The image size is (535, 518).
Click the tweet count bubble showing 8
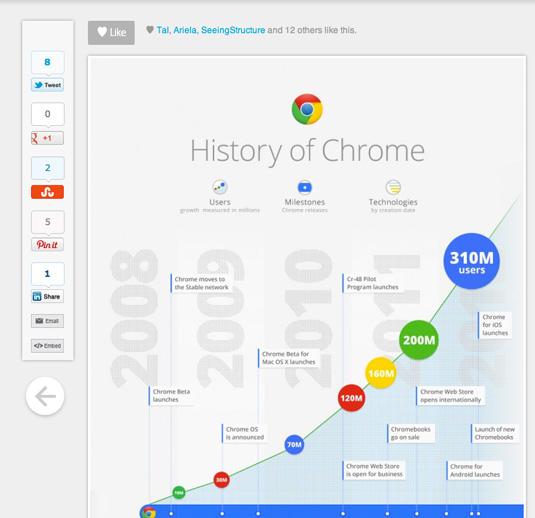[47, 62]
